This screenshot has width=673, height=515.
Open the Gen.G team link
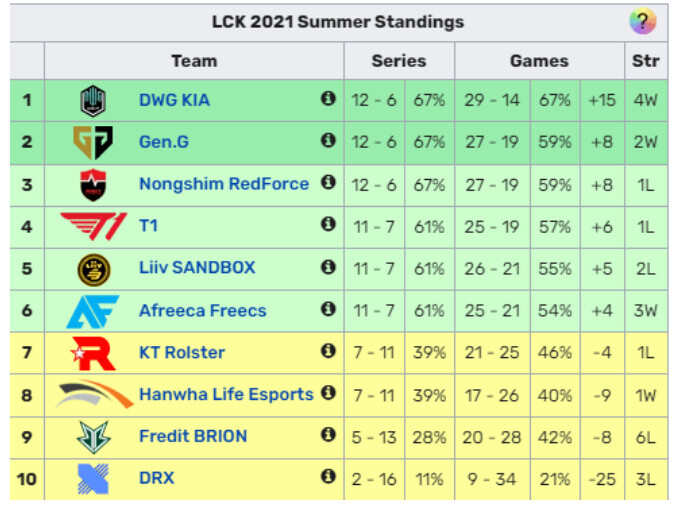tap(164, 142)
